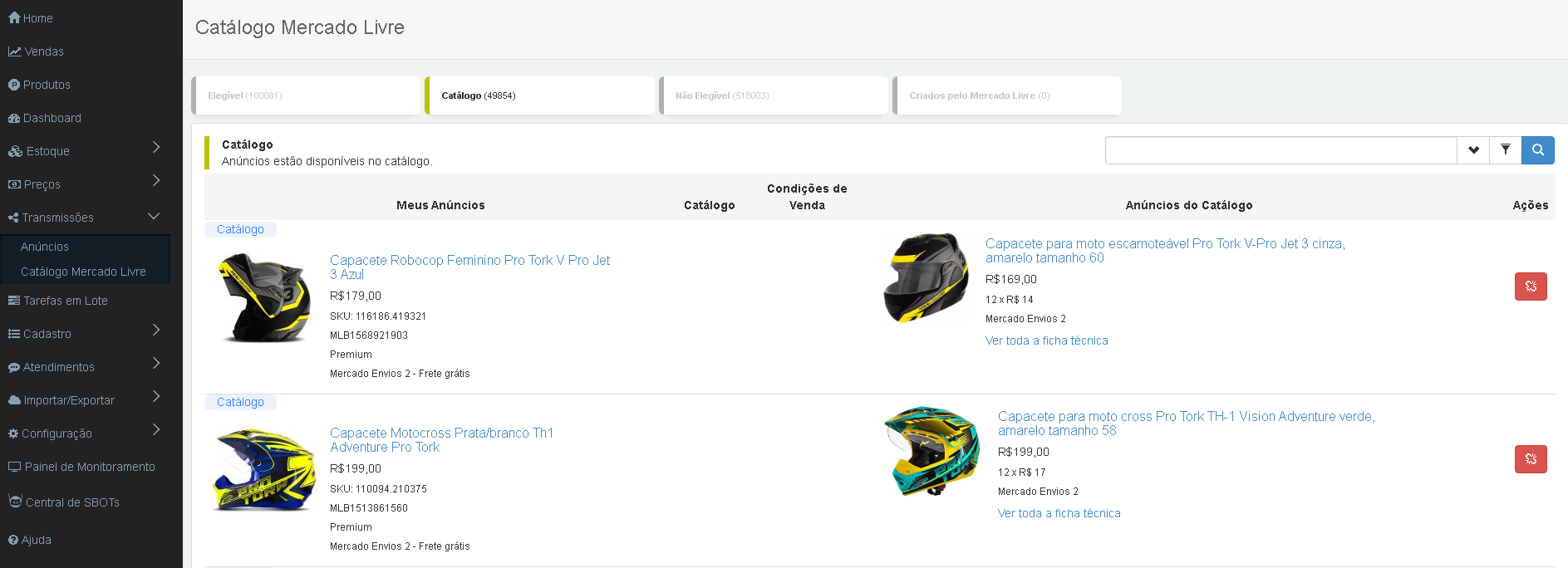Select the Catálogo Mercado Livre submenu item
Viewport: 1568px width, 568px height.
tap(83, 272)
